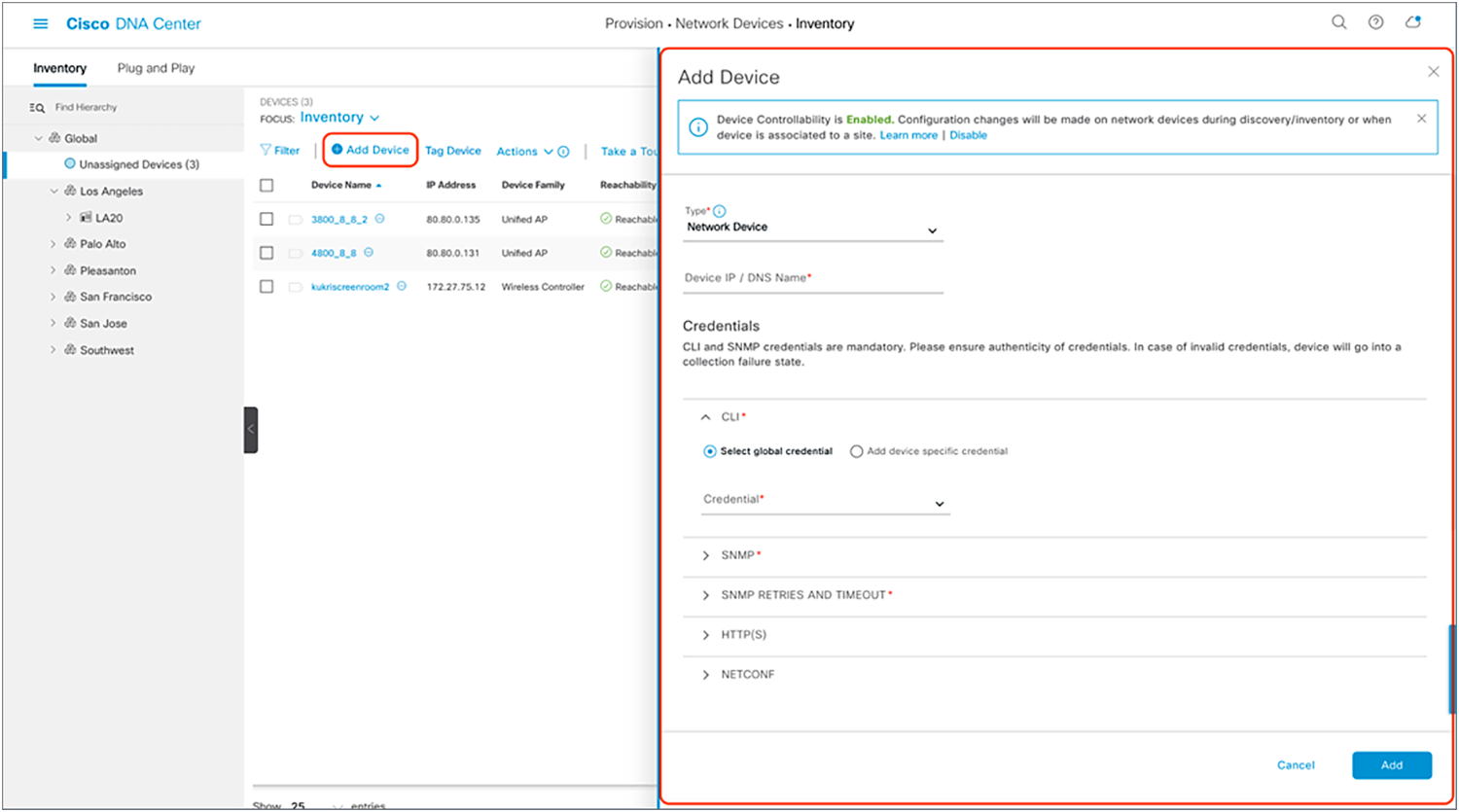Screen dimensions: 1459x812
Task: Select Unassigned Devices (3) in hierarchy
Action: [139, 164]
